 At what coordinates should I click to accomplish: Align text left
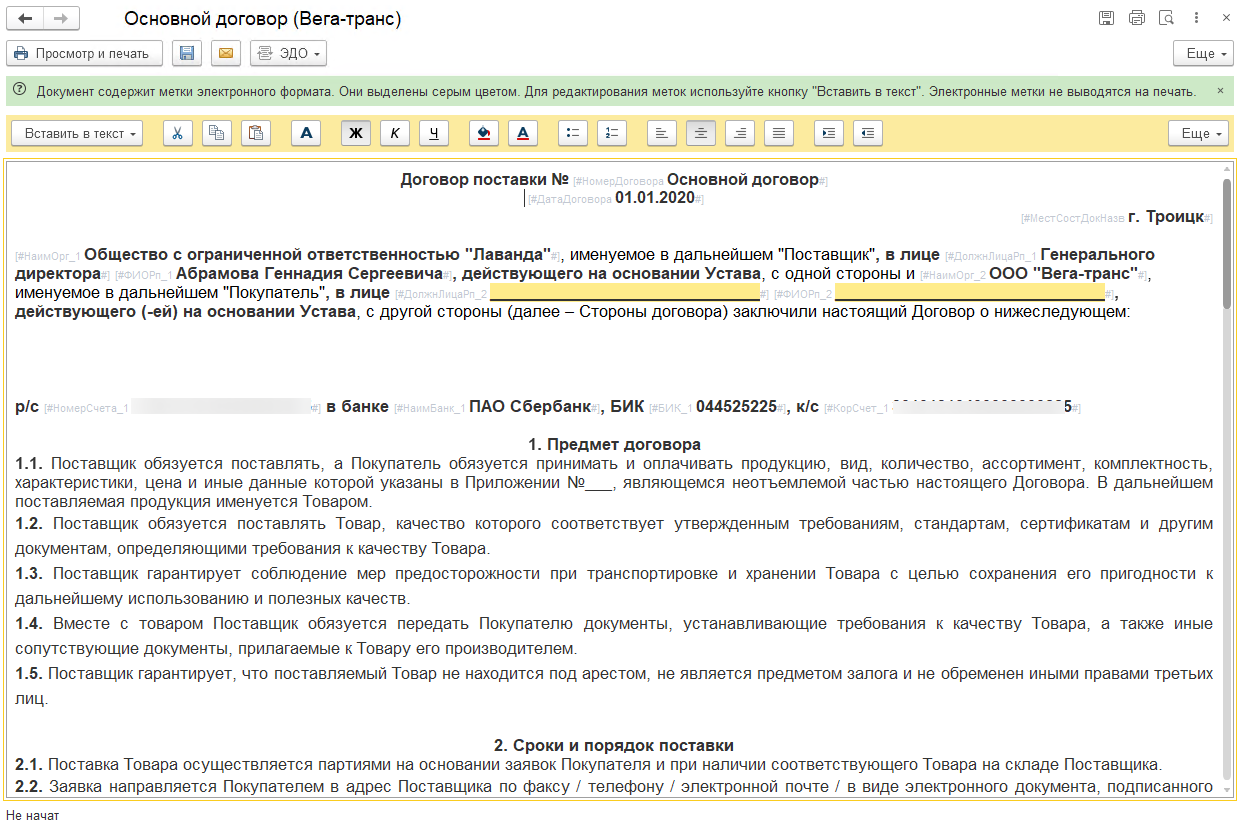click(662, 133)
